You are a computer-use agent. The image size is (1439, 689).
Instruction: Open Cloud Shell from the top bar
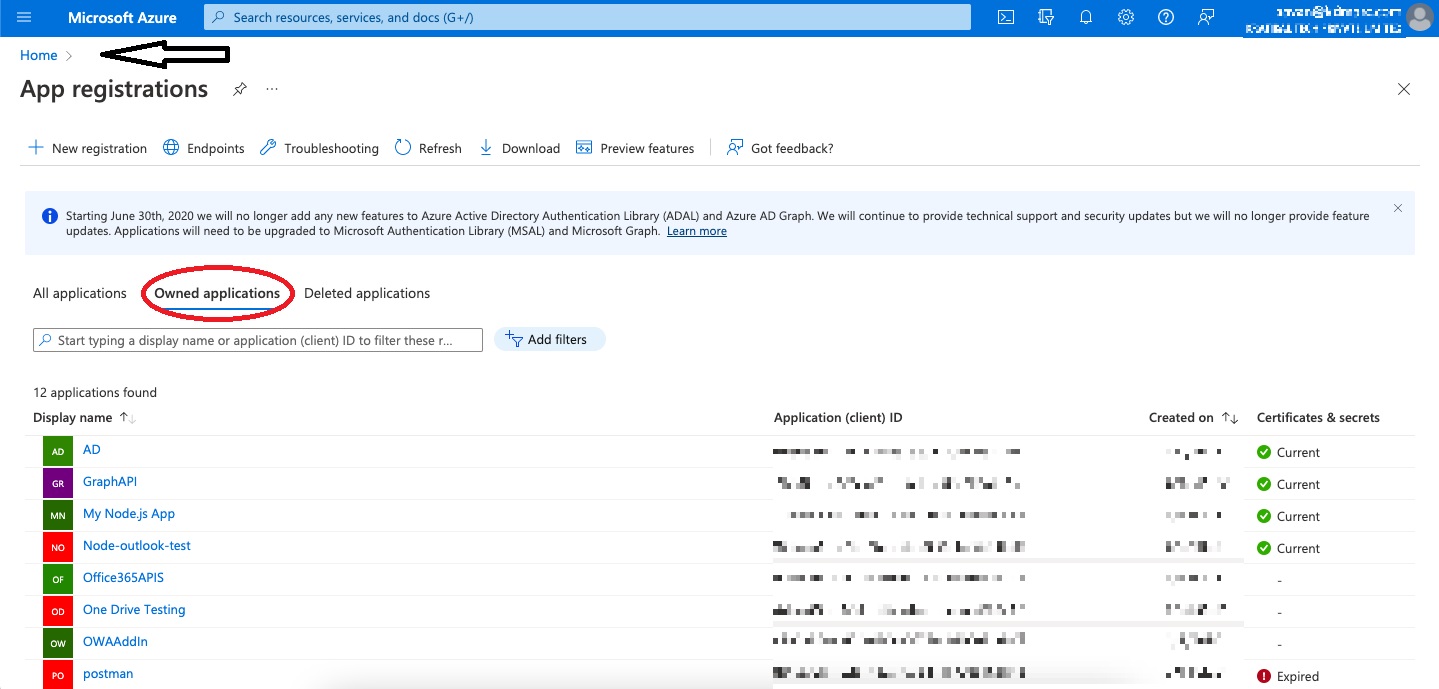[x=1006, y=17]
